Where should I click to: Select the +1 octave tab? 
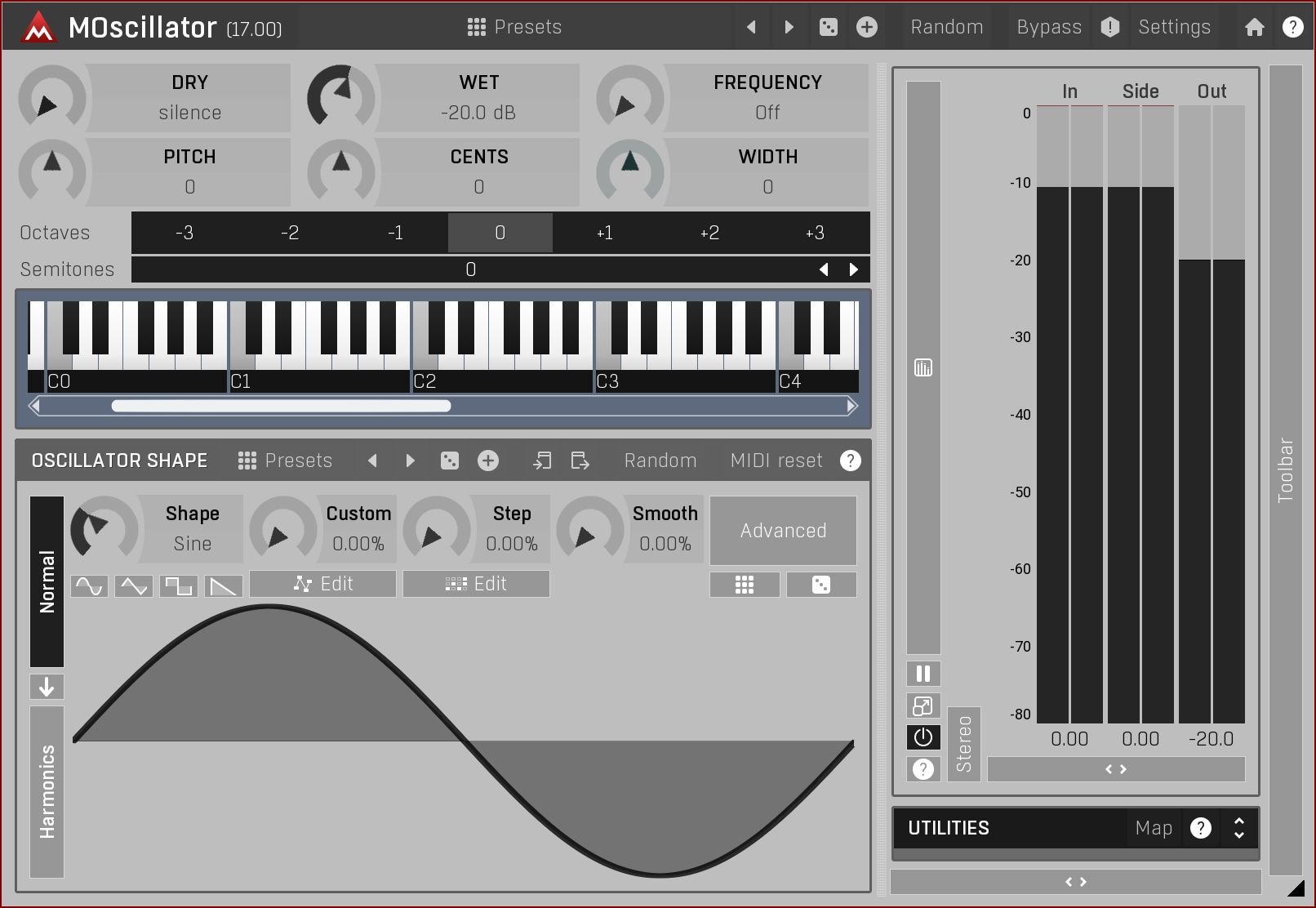(x=604, y=233)
